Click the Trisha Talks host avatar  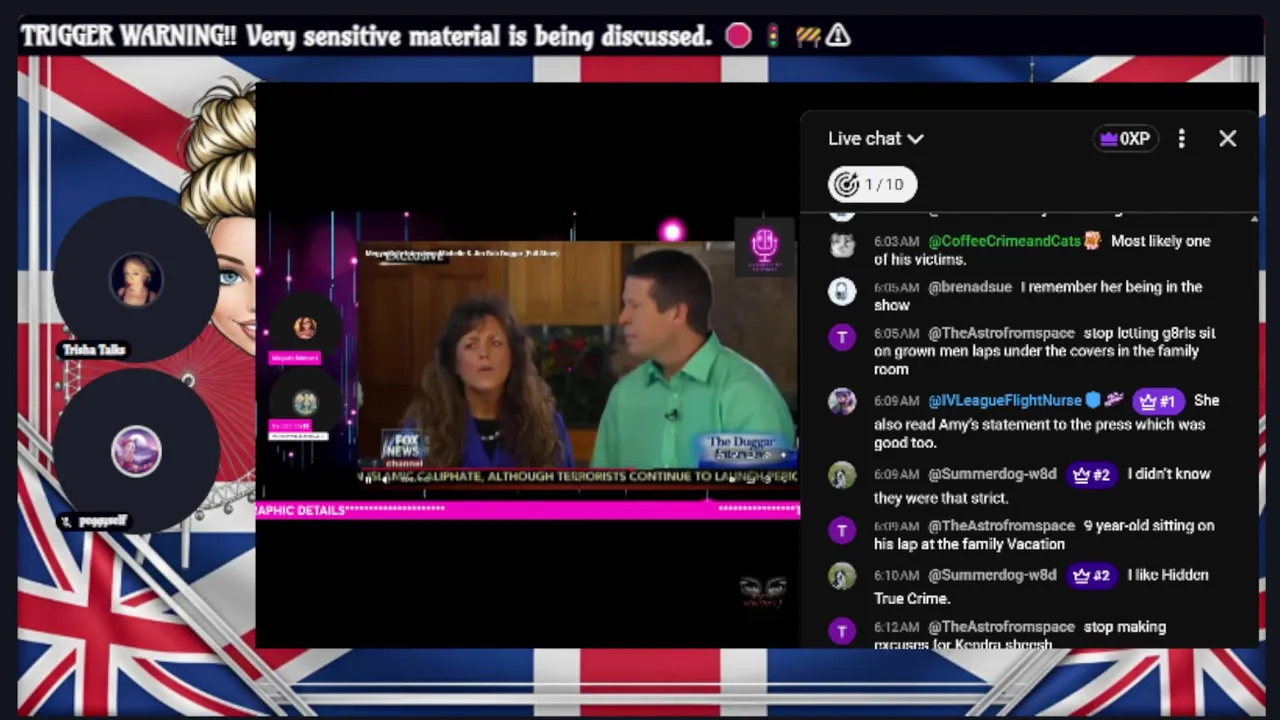(136, 279)
